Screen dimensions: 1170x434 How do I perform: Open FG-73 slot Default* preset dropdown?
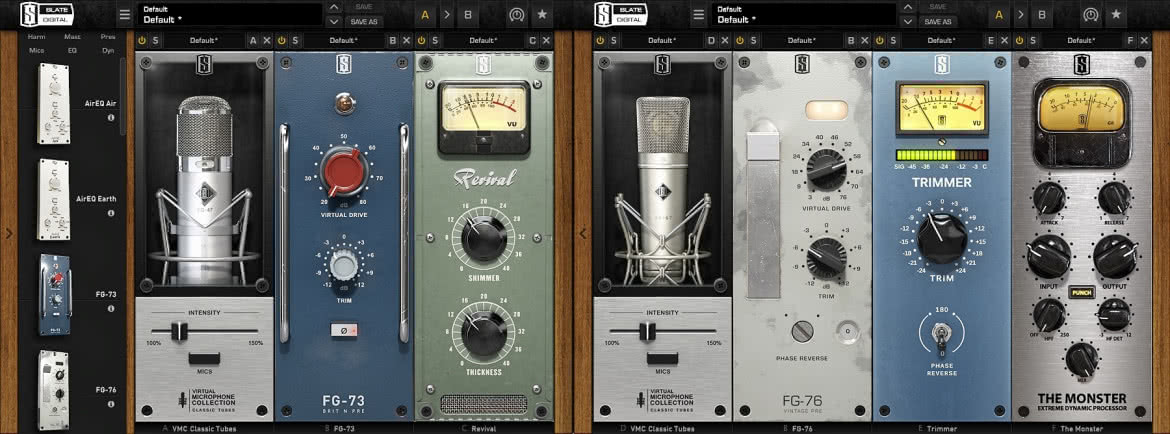click(342, 41)
